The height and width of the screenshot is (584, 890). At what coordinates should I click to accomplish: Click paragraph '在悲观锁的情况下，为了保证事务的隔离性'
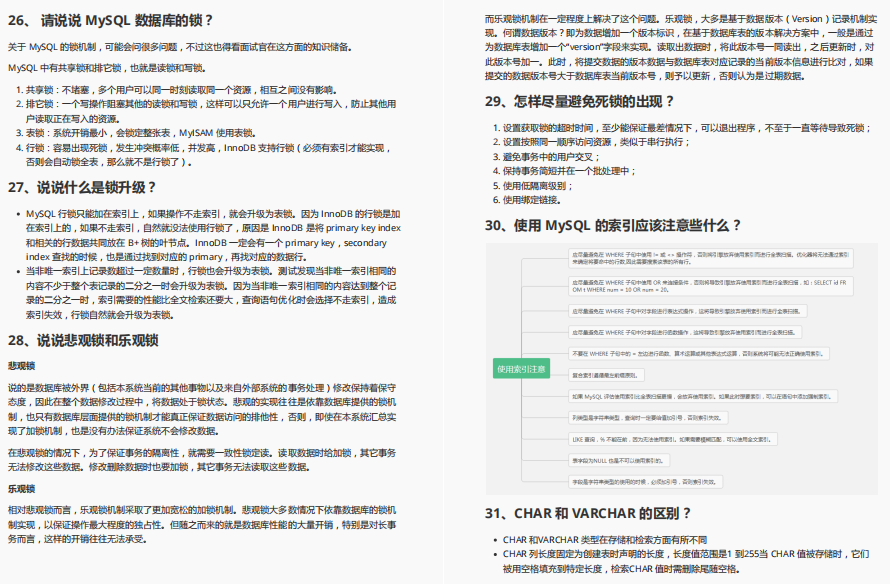pyautogui.click(x=202, y=460)
